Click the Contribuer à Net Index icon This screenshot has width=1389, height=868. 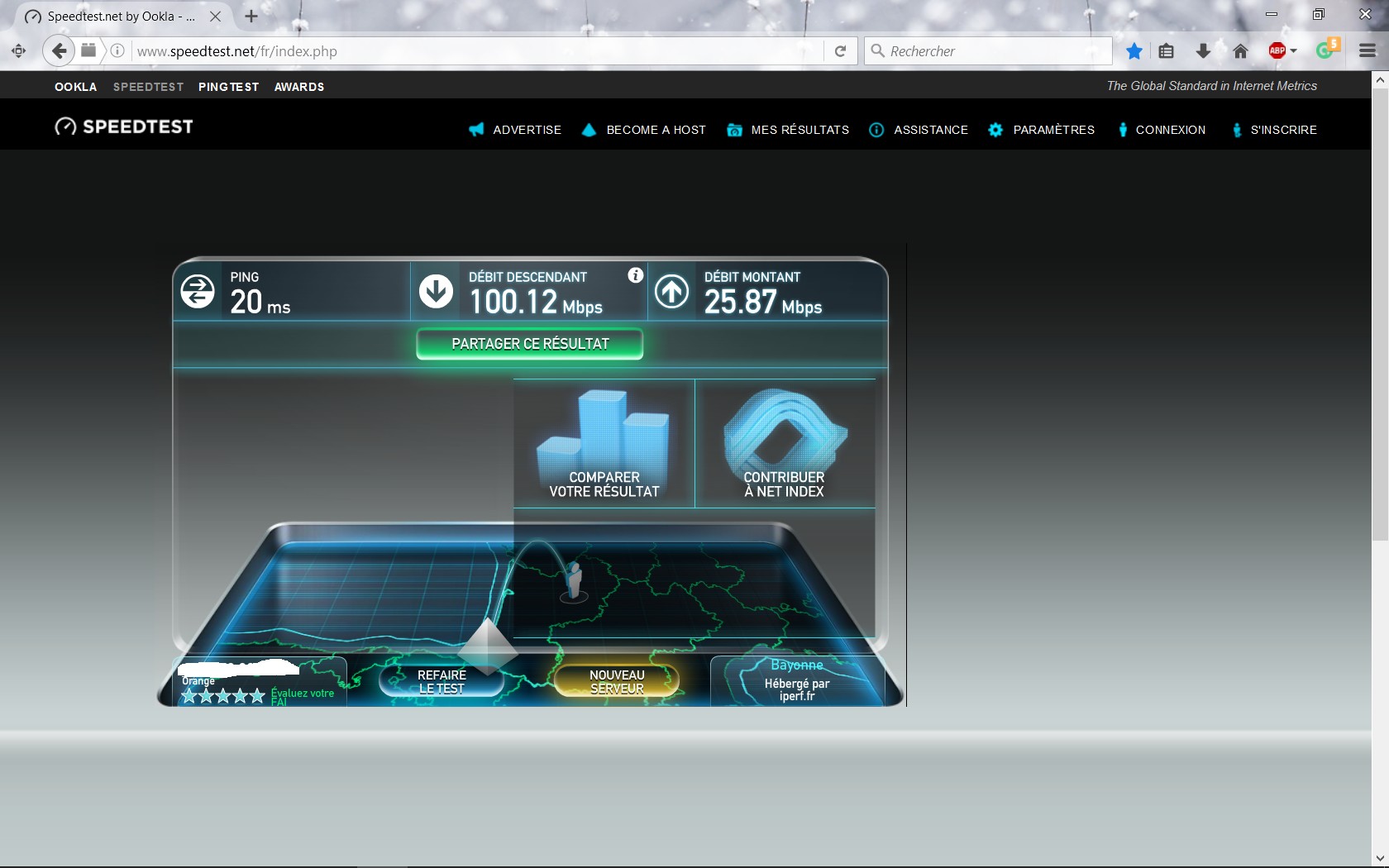(785, 443)
